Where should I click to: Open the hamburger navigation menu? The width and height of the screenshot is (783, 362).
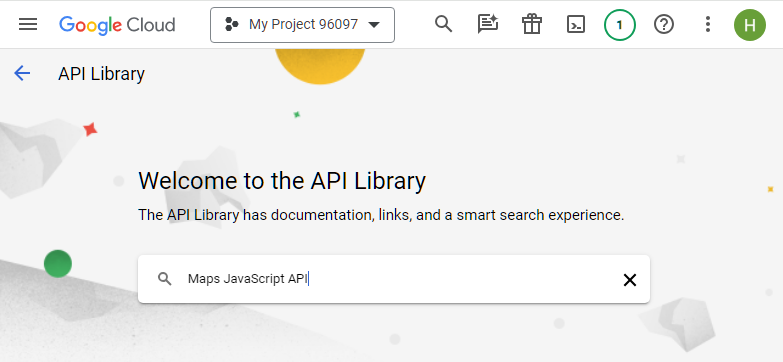coord(28,24)
